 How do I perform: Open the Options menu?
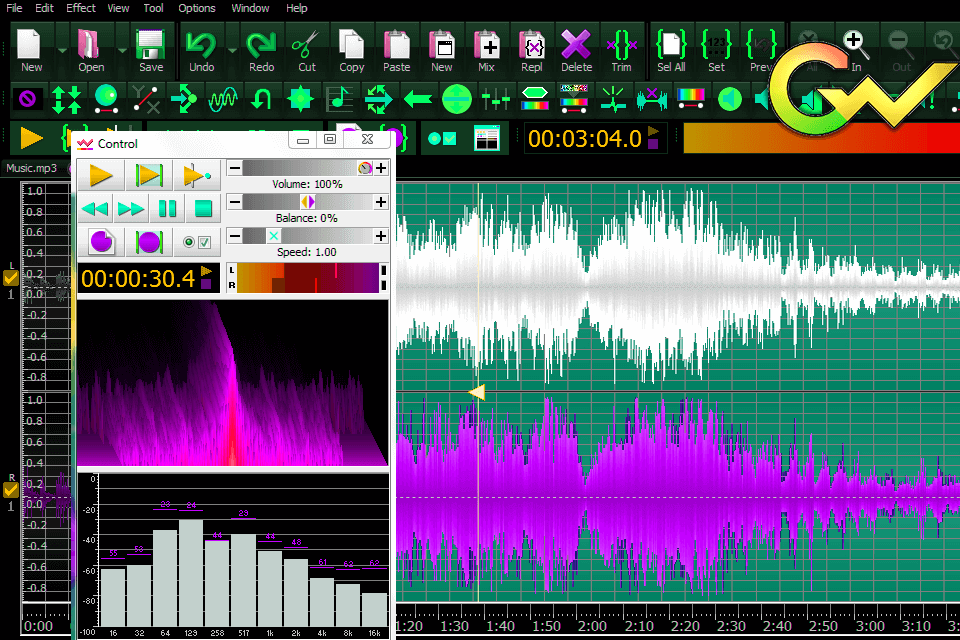196,8
